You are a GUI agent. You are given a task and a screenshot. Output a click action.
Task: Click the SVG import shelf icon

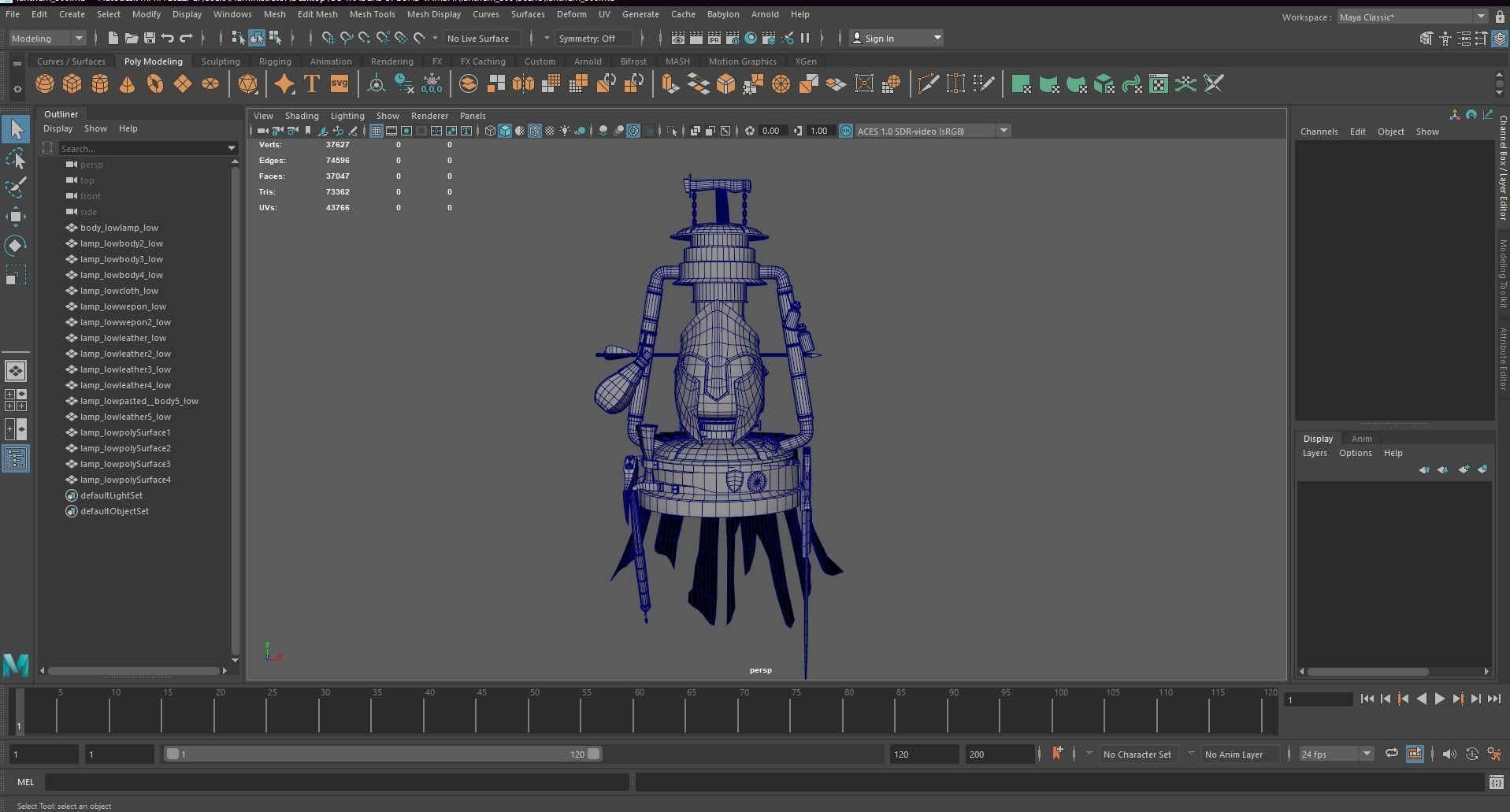click(339, 84)
